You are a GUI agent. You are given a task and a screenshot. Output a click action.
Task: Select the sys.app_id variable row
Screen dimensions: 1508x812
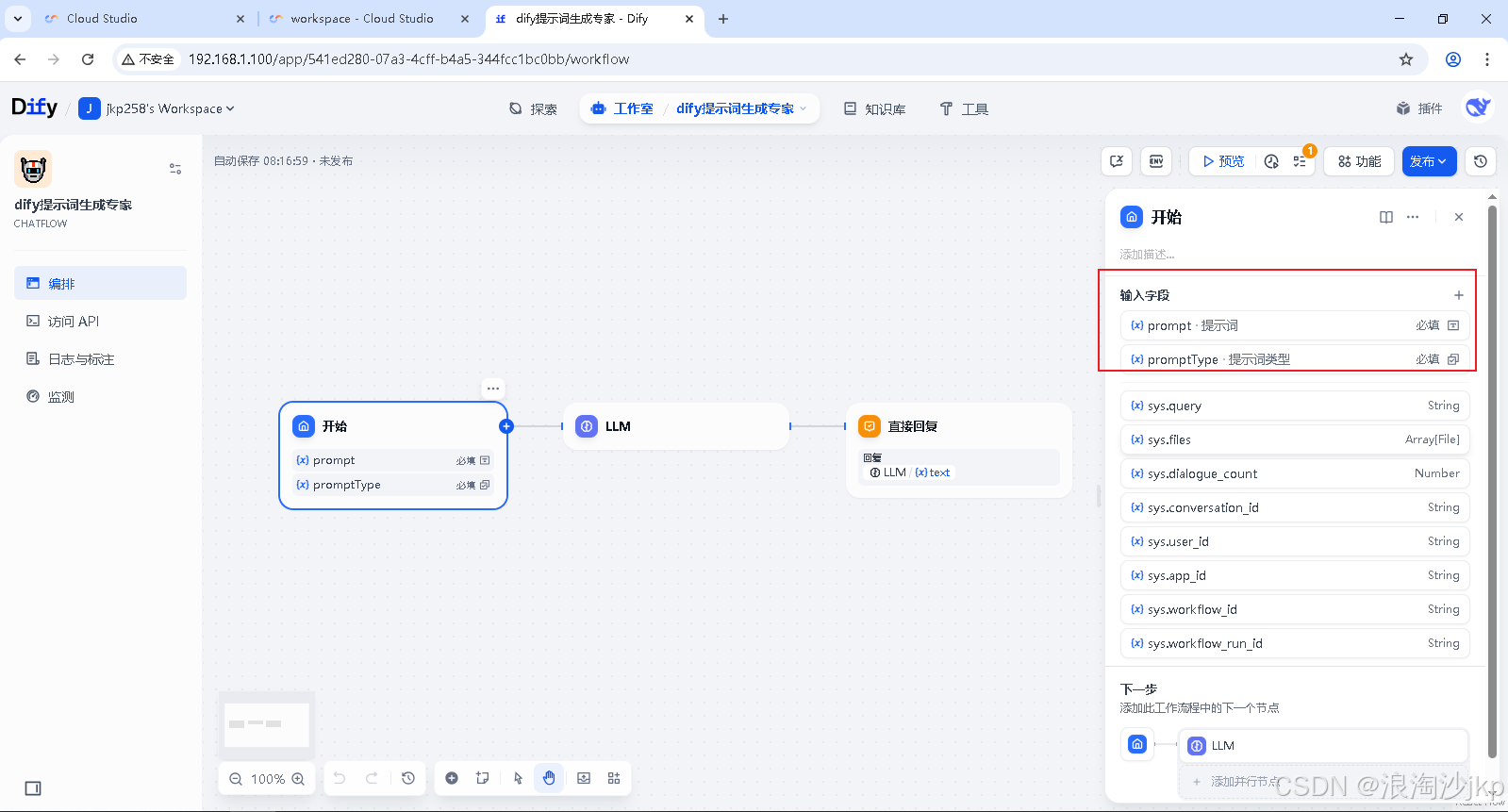pyautogui.click(x=1295, y=575)
